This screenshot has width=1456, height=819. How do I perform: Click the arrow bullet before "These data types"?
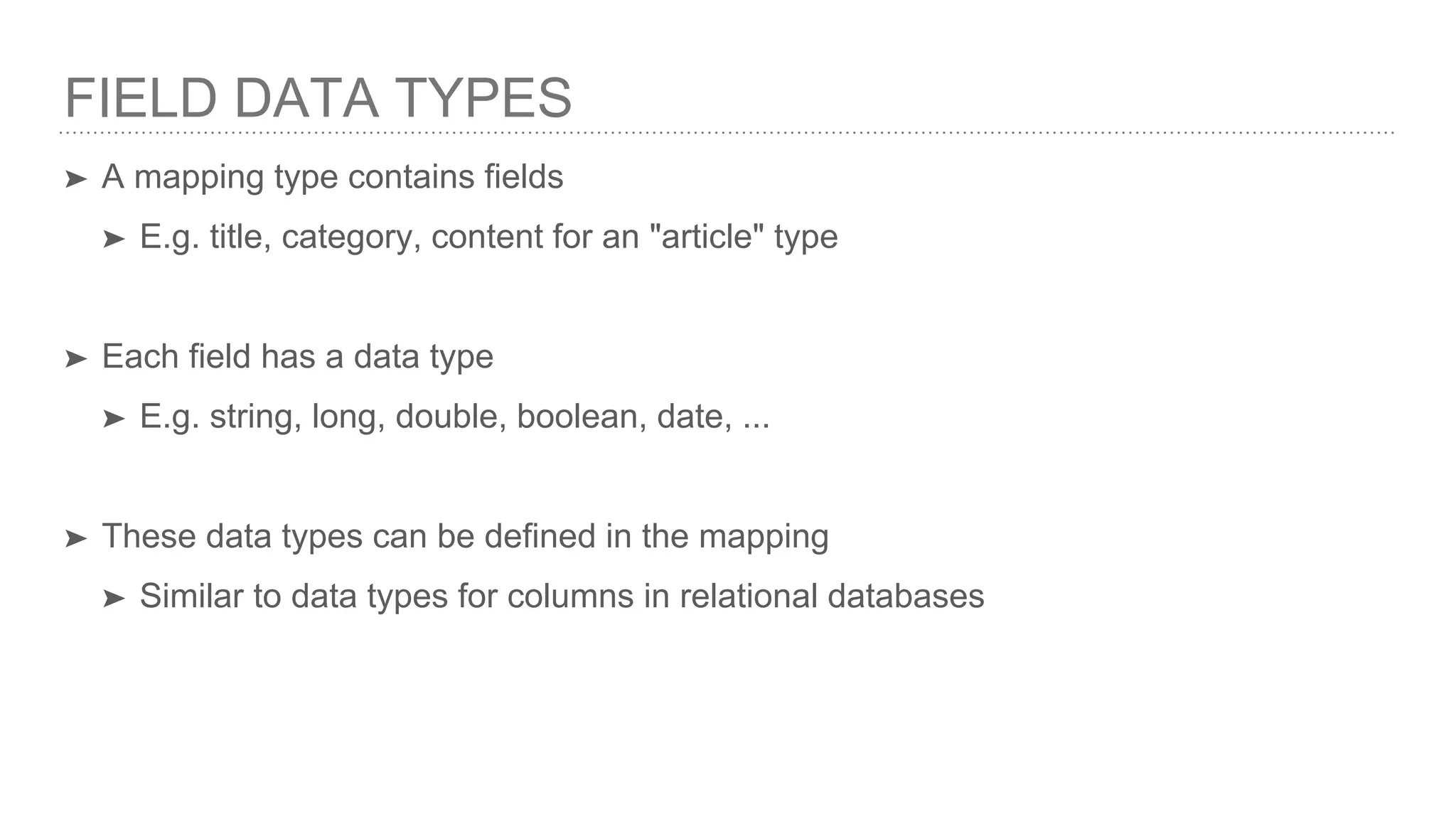tap(75, 539)
